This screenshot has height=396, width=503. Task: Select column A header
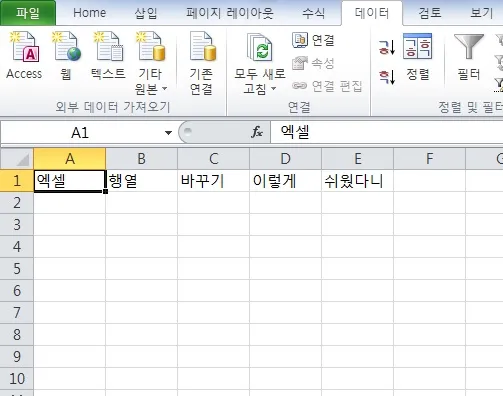point(70,159)
